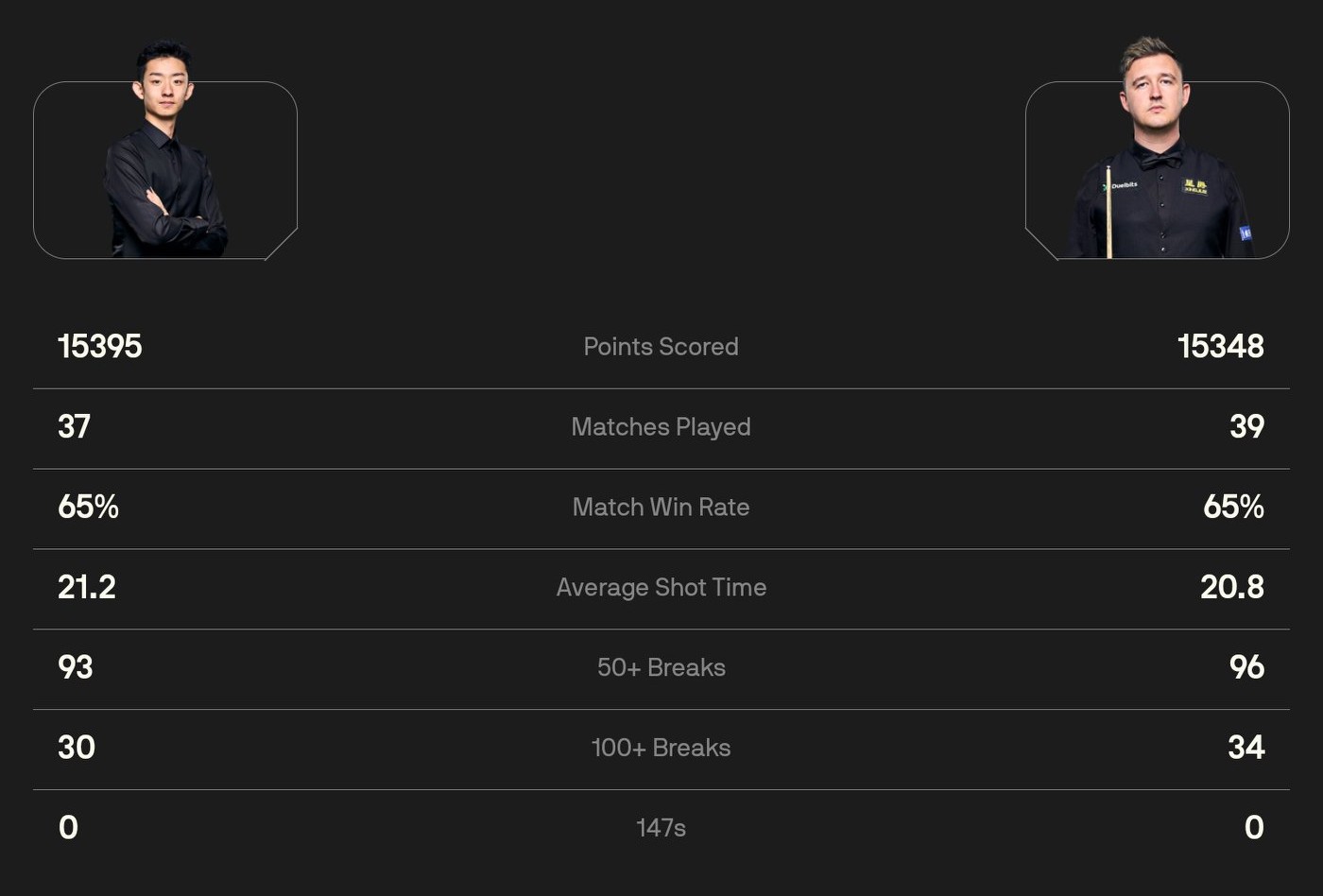This screenshot has width=1323, height=896.
Task: Click the 20.8 average shot time
Action: click(1231, 588)
